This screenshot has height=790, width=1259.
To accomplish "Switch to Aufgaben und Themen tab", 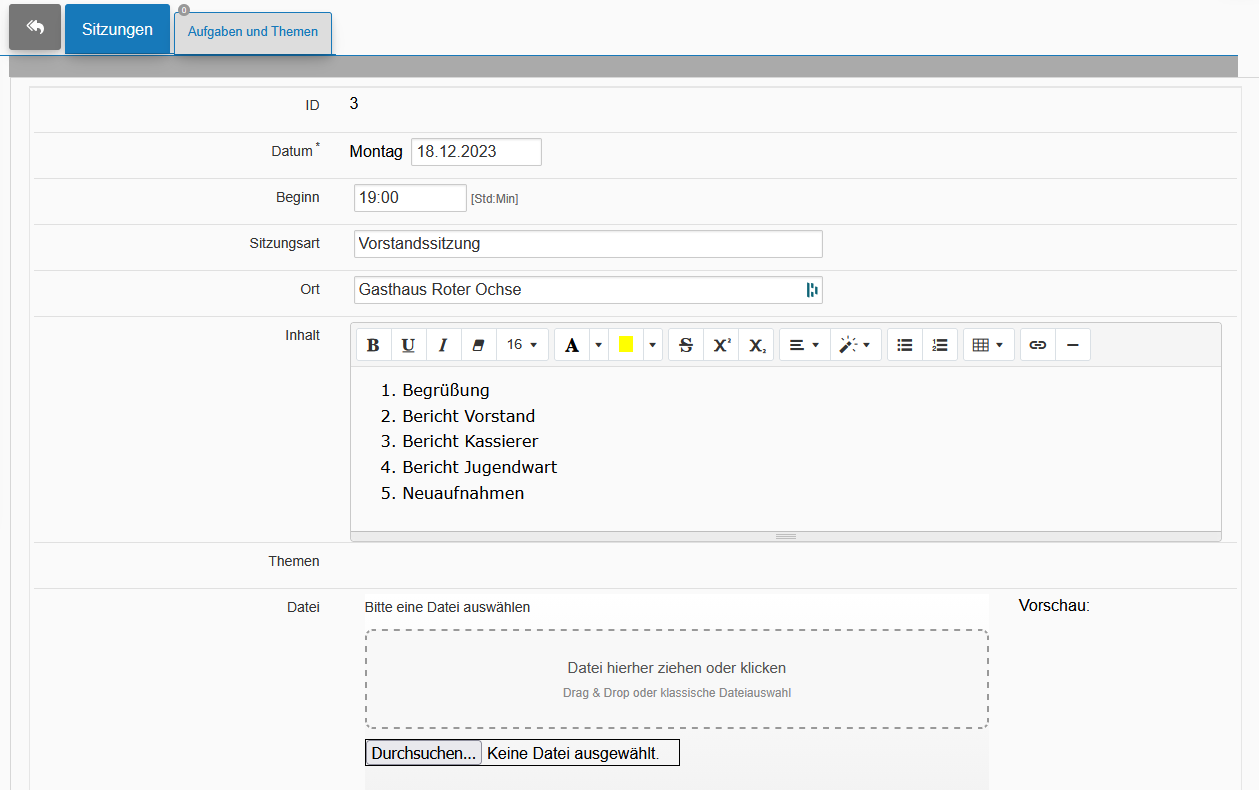I will click(x=253, y=32).
